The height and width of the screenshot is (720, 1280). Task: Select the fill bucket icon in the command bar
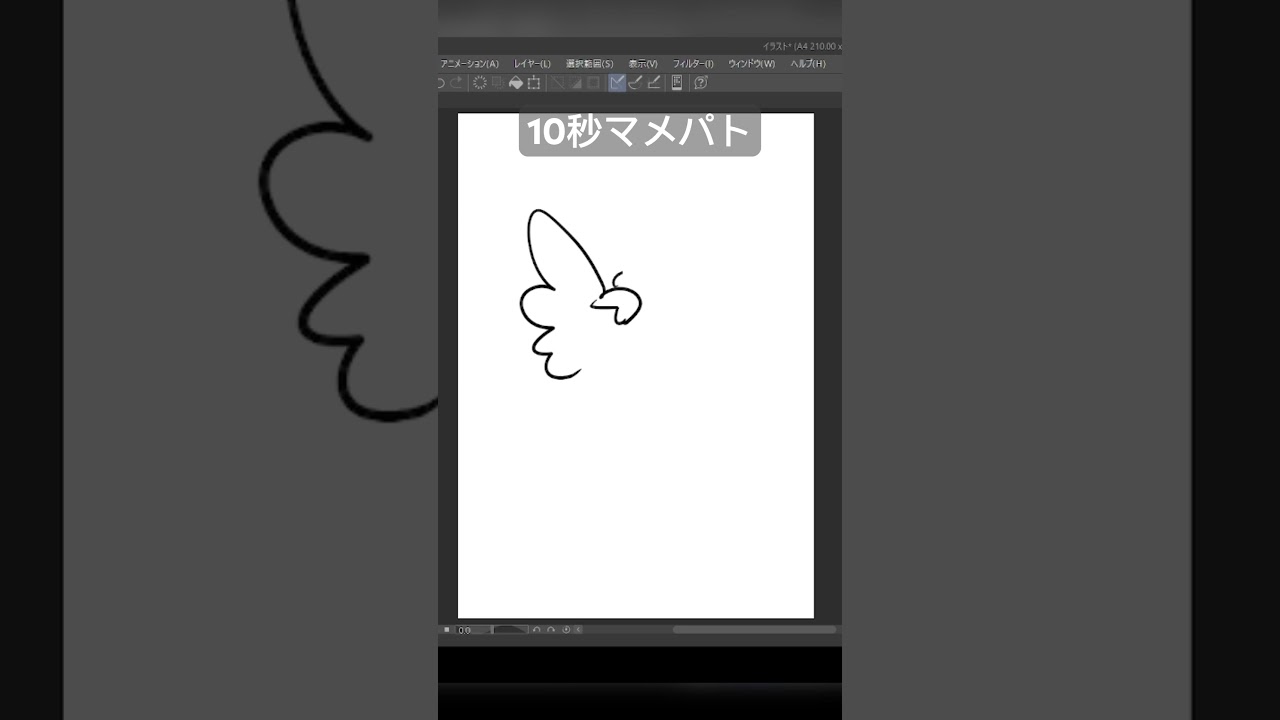(516, 83)
